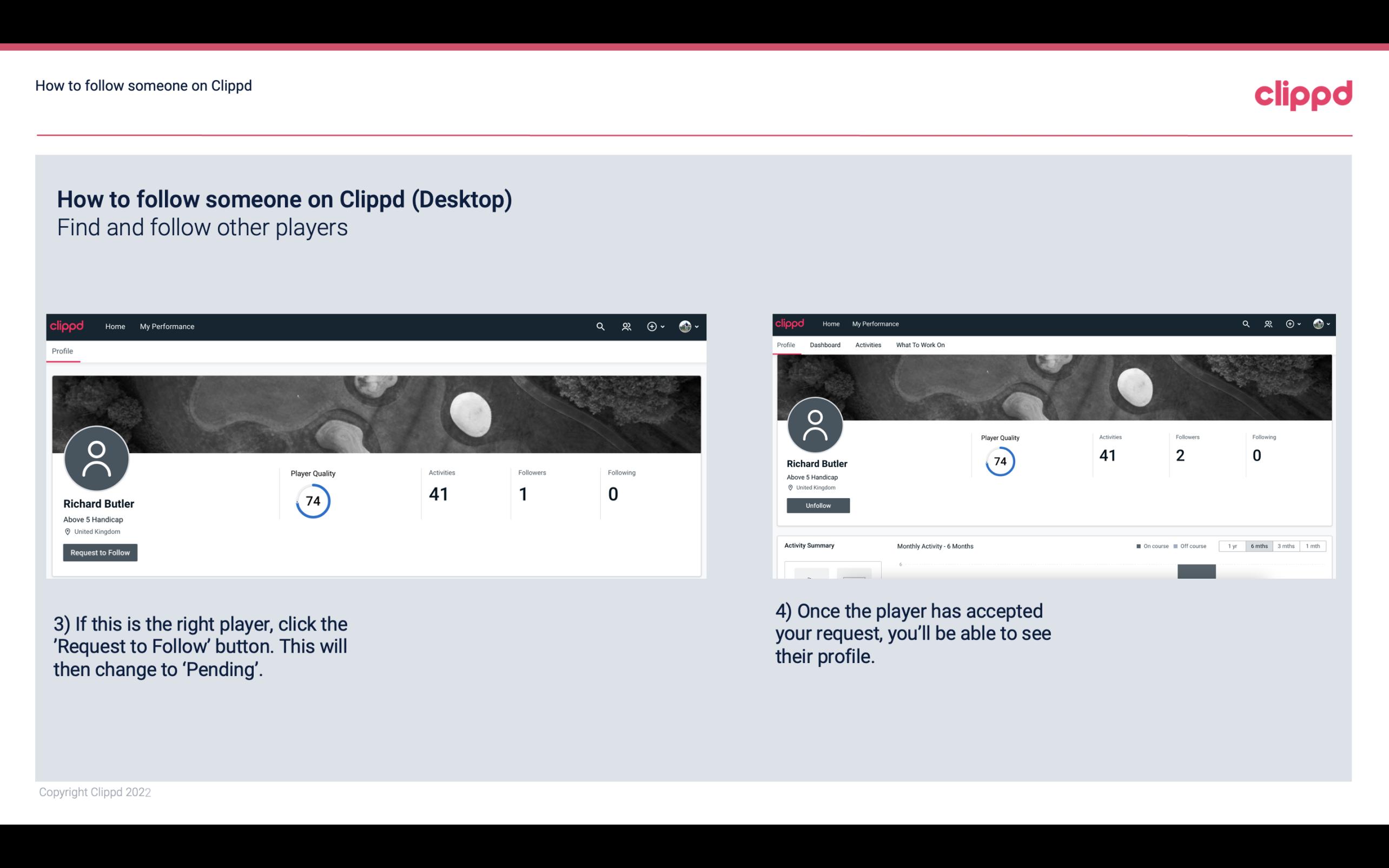The width and height of the screenshot is (1389, 868).
Task: Select the 1 year activity time range slider
Action: point(1233,546)
